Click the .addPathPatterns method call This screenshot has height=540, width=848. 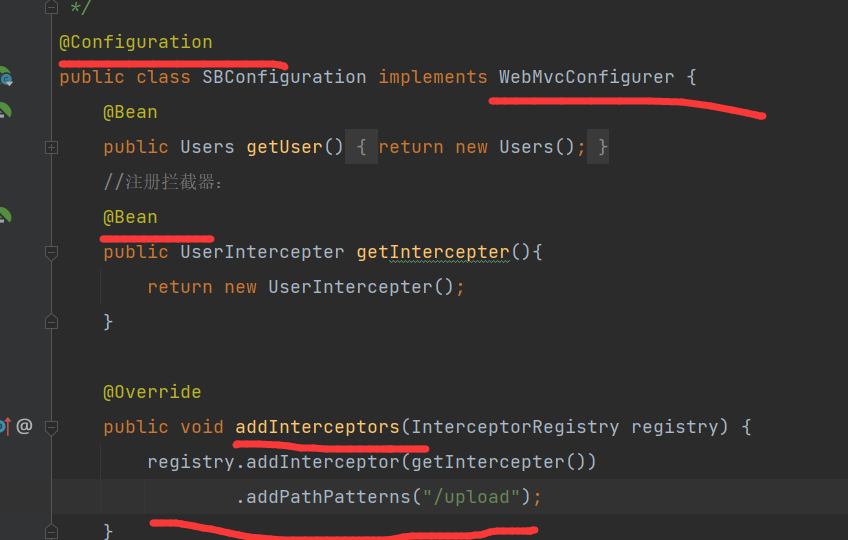323,497
